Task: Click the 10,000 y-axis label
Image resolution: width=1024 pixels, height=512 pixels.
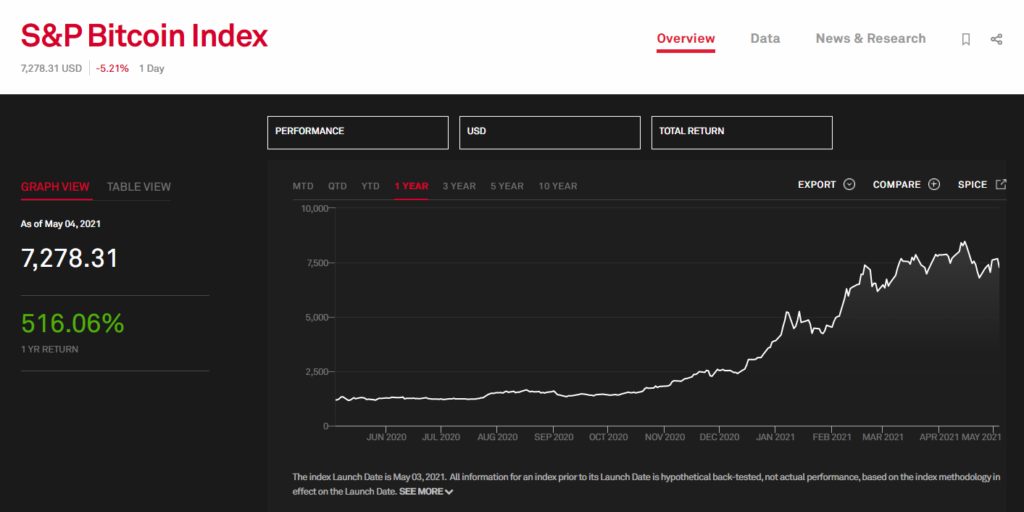Action: click(x=313, y=208)
